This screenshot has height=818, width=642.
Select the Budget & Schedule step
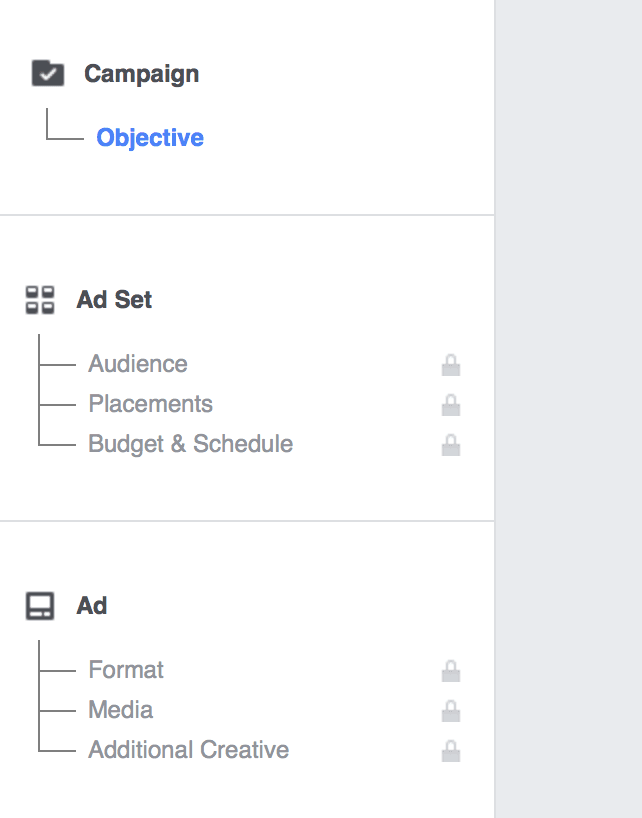click(x=190, y=444)
